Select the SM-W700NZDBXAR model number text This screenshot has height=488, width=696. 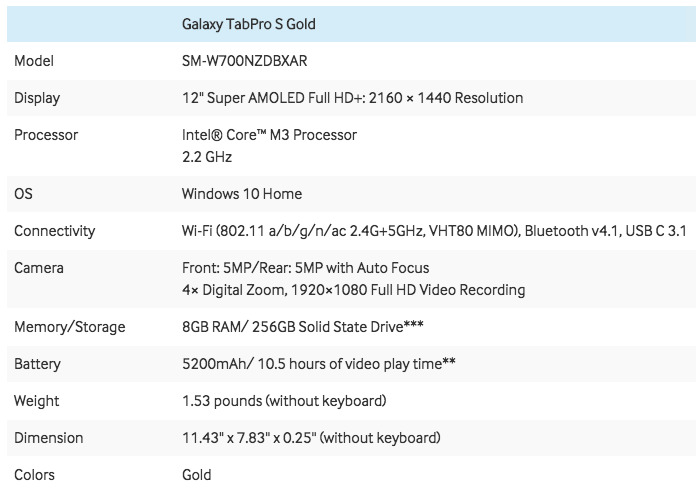pos(244,61)
